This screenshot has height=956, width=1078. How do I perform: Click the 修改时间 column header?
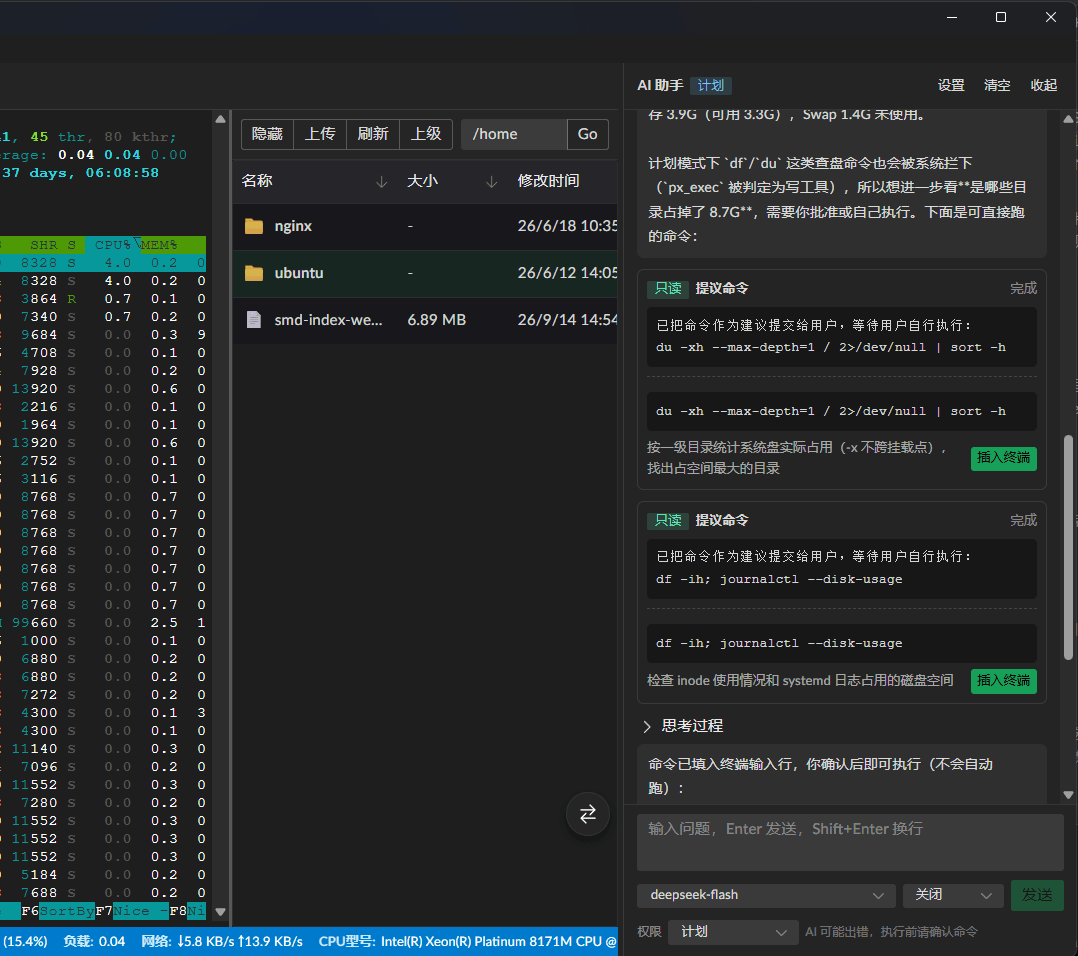click(548, 181)
